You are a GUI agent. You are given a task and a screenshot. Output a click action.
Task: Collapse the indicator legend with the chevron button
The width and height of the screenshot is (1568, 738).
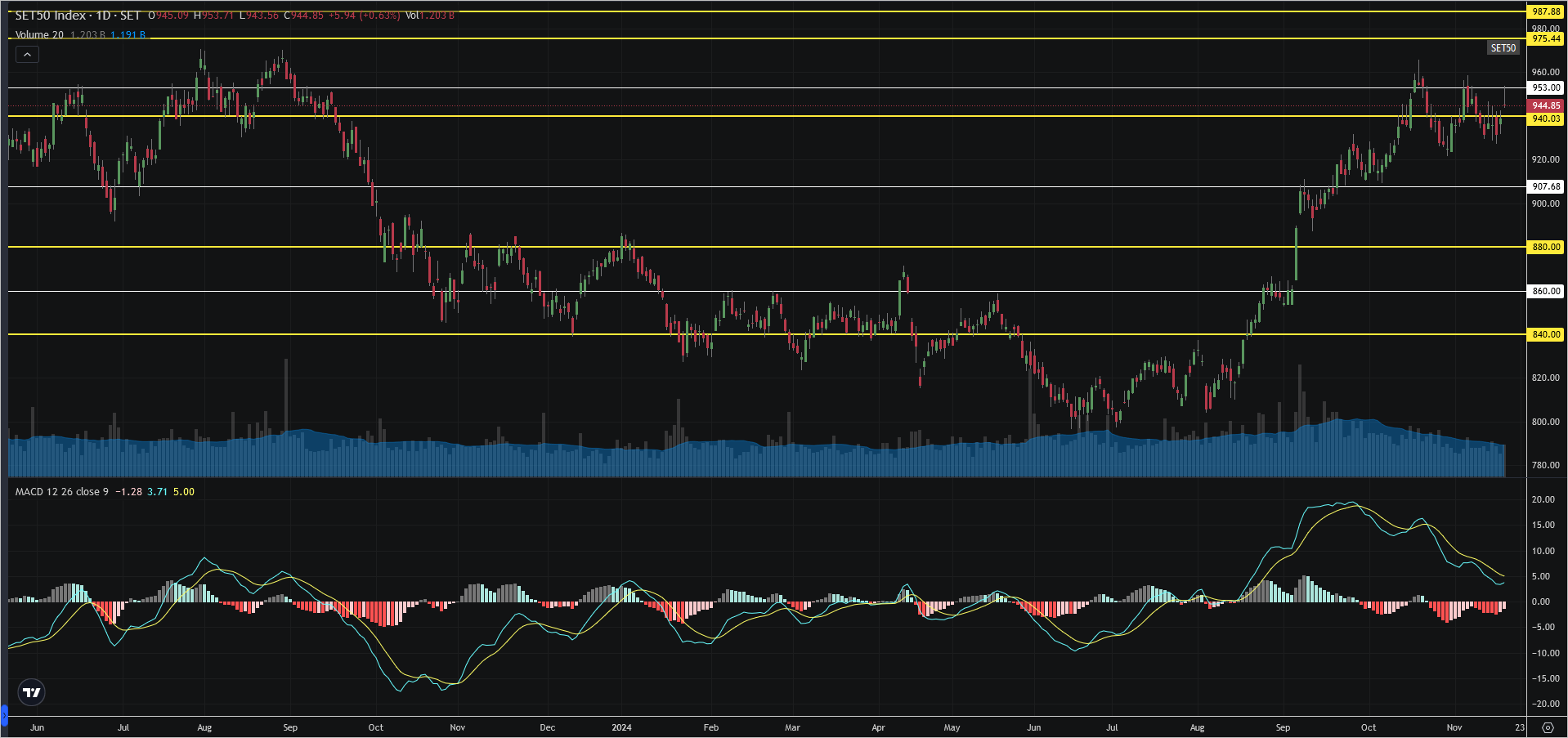click(27, 55)
